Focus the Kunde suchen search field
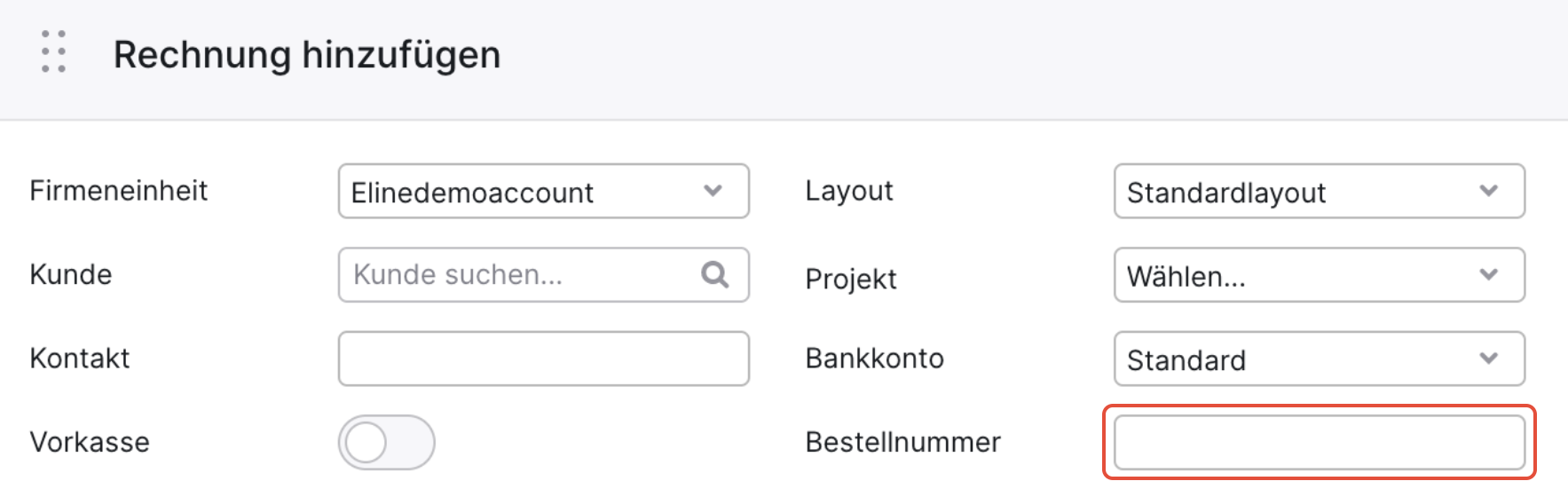This screenshot has width=1568, height=489. (543, 275)
